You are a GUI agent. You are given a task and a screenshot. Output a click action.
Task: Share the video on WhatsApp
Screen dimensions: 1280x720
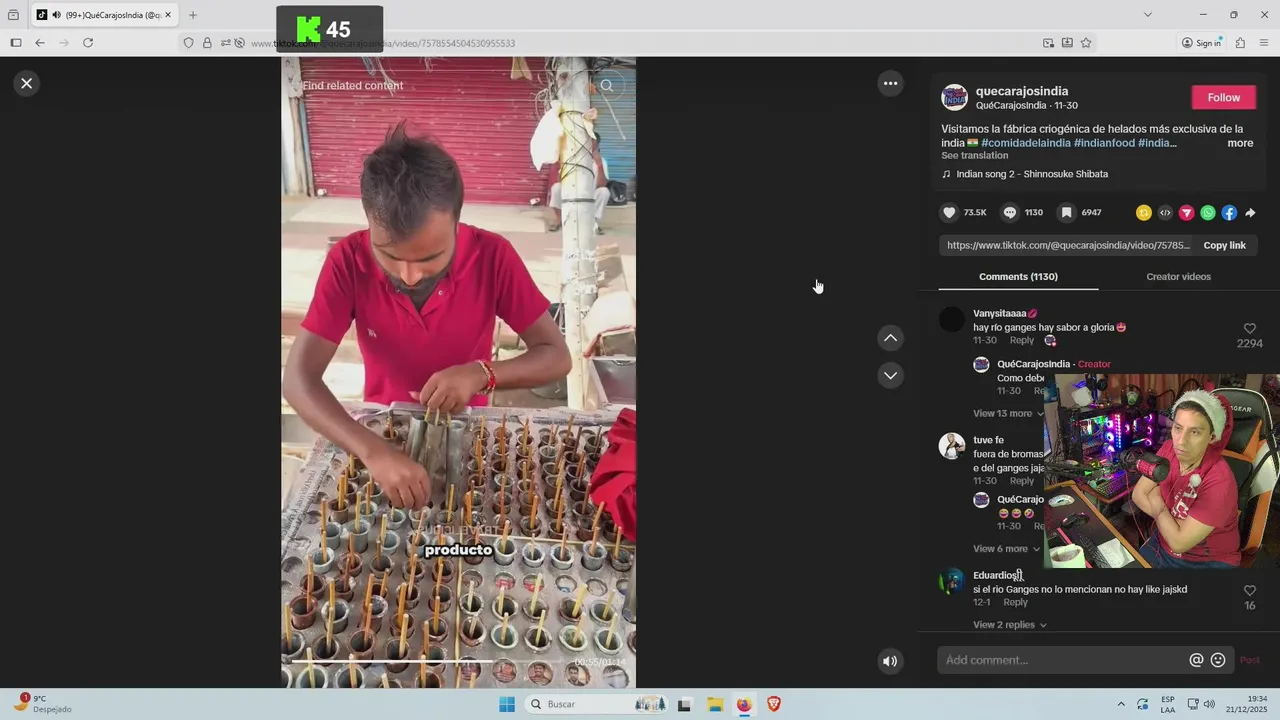click(1208, 213)
